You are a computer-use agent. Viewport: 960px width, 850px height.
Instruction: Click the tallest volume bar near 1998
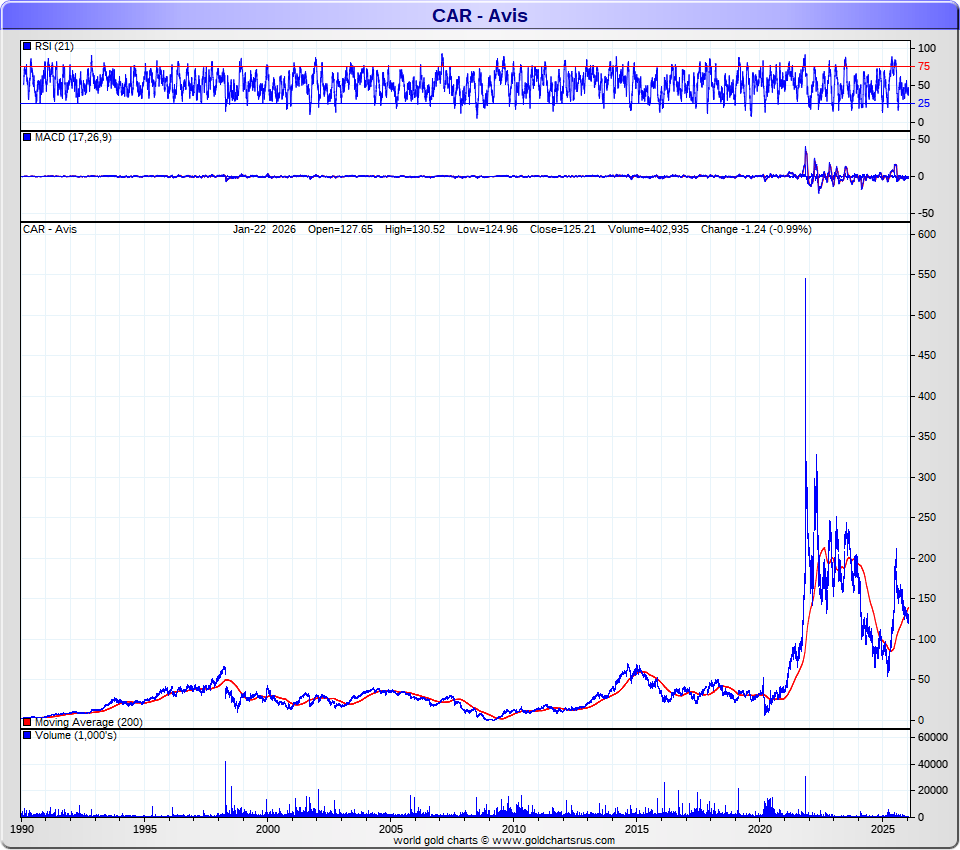tap(225, 789)
